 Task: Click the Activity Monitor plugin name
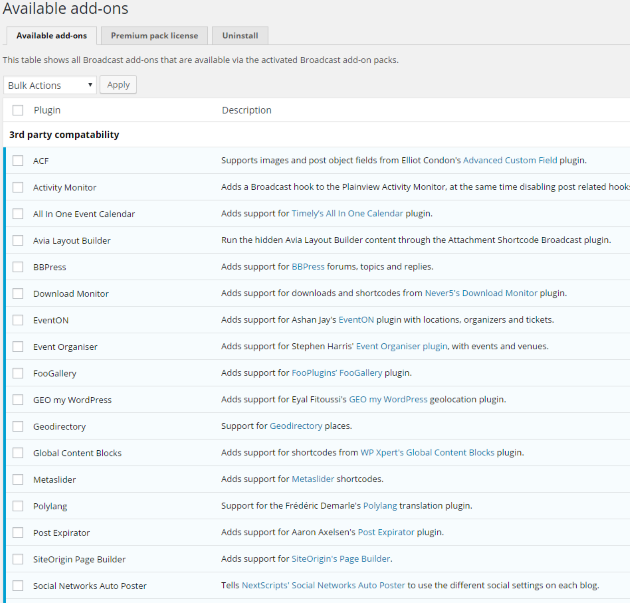pos(65,187)
